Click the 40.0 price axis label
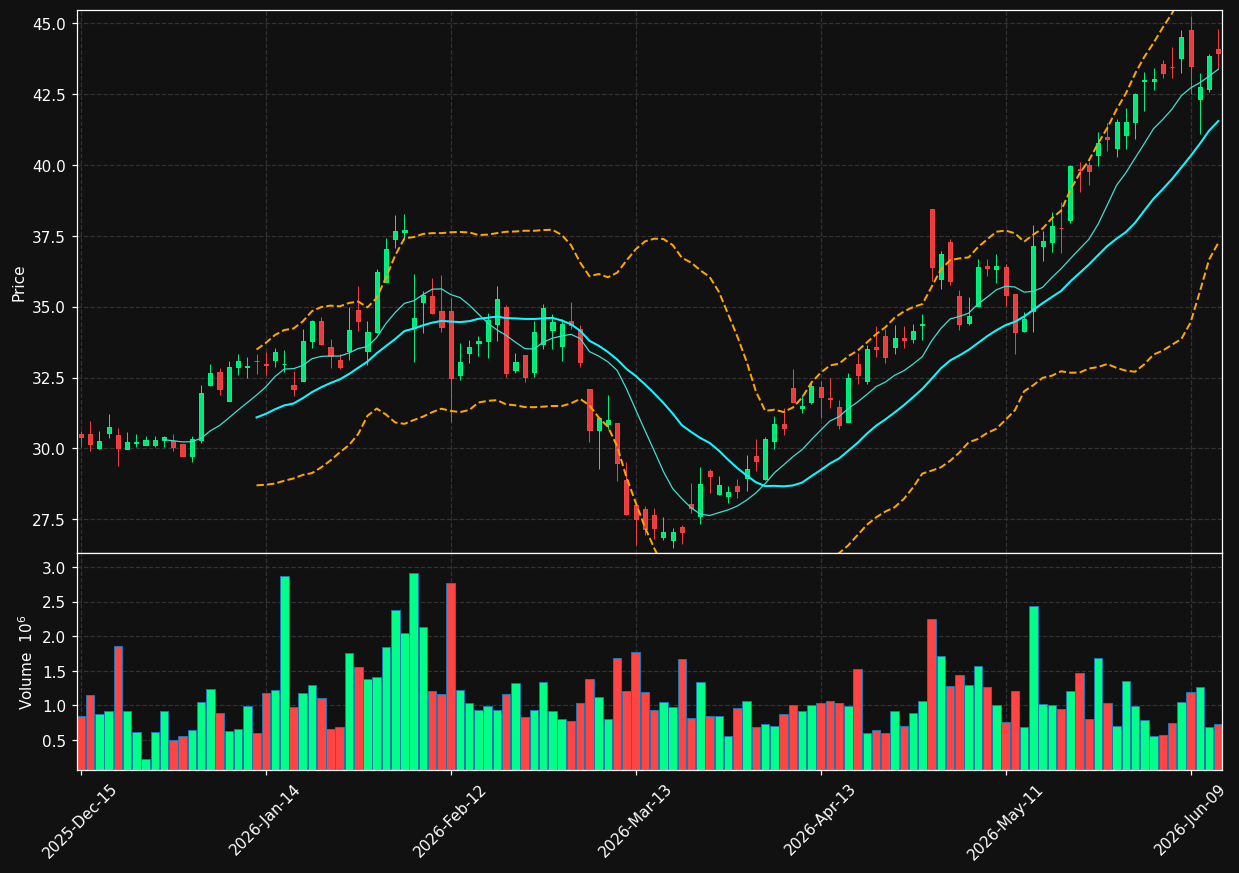Screen dimensions: 1239x873 click(x=50, y=166)
